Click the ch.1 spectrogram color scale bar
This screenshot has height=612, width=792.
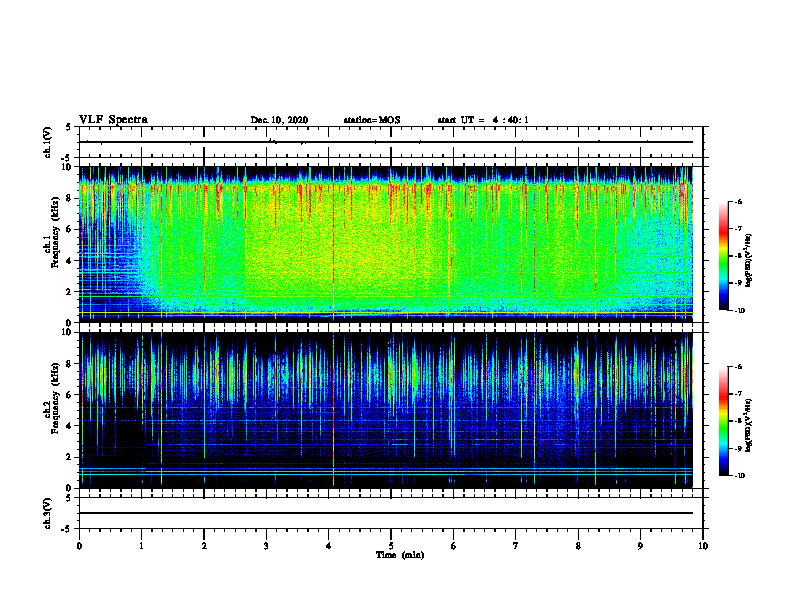tap(723, 256)
